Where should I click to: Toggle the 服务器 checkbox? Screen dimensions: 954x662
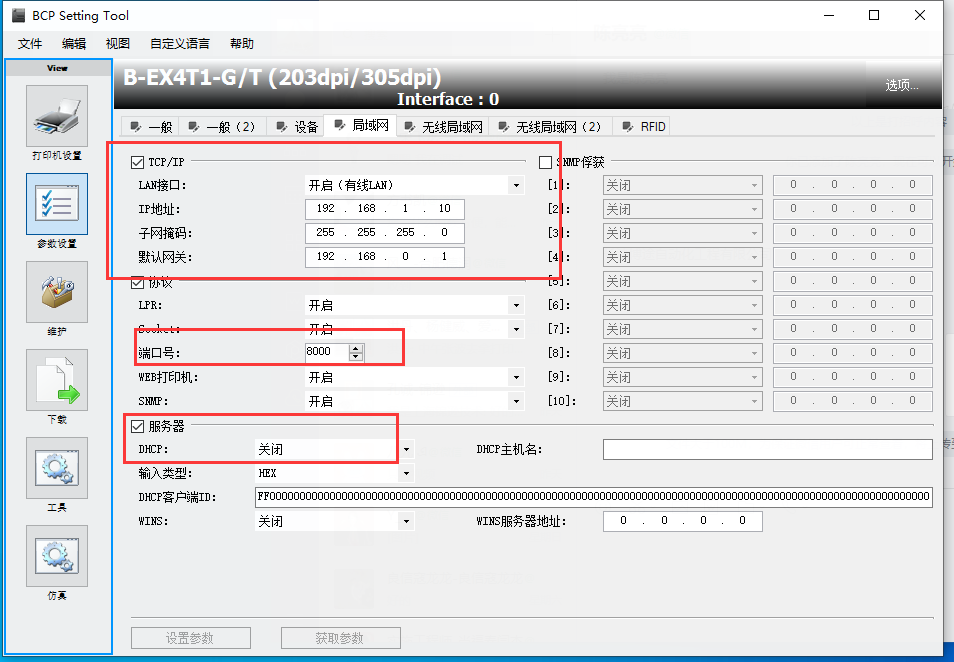[138, 427]
